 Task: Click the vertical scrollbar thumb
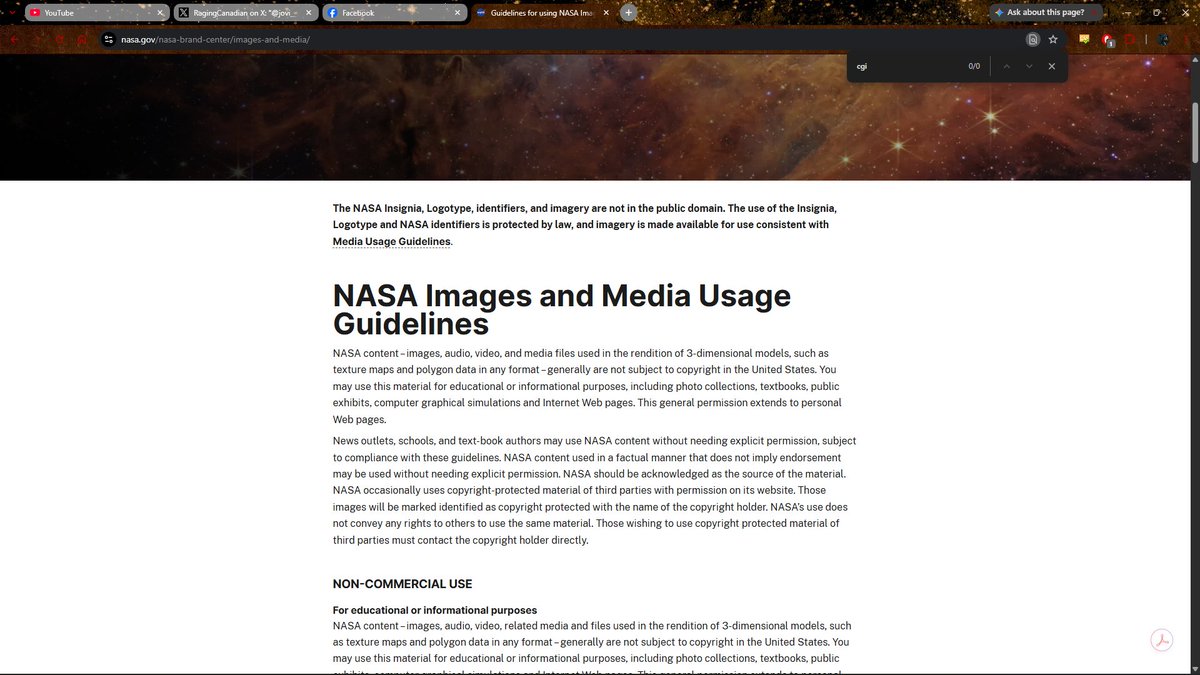1194,132
